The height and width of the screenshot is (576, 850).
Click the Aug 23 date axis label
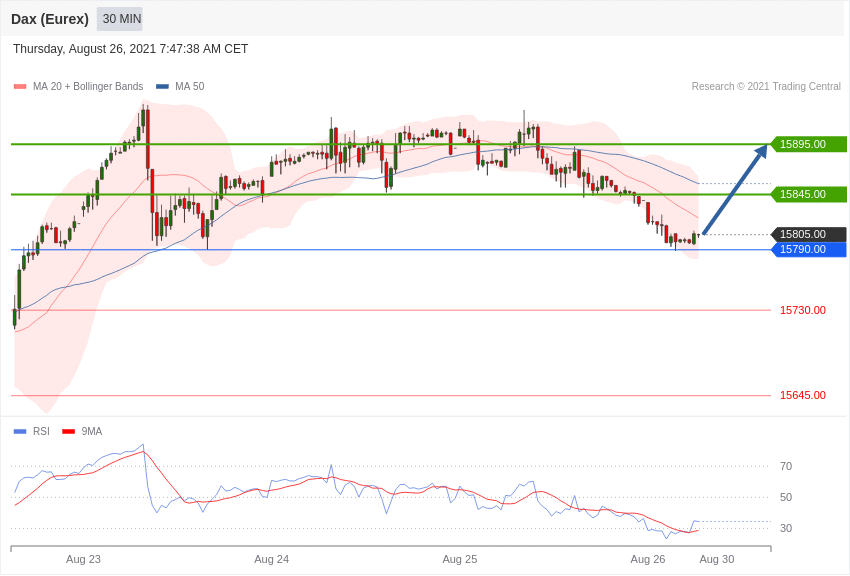pos(83,560)
